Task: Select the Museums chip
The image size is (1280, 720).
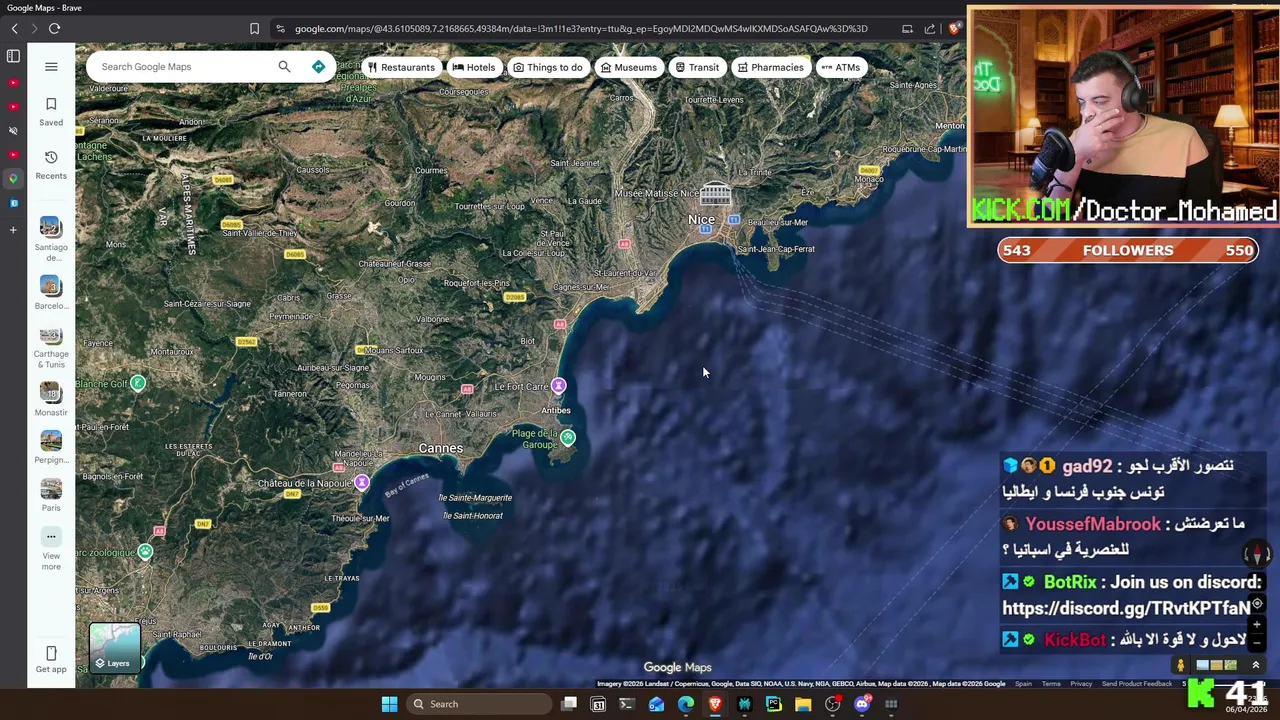Action: pos(629,67)
